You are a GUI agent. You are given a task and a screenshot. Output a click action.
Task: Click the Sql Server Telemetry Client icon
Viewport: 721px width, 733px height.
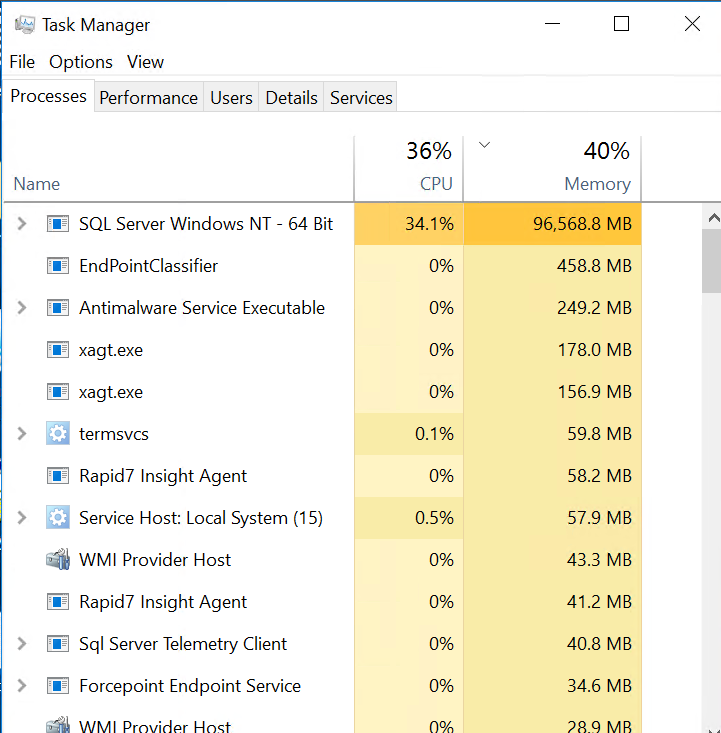[58, 644]
